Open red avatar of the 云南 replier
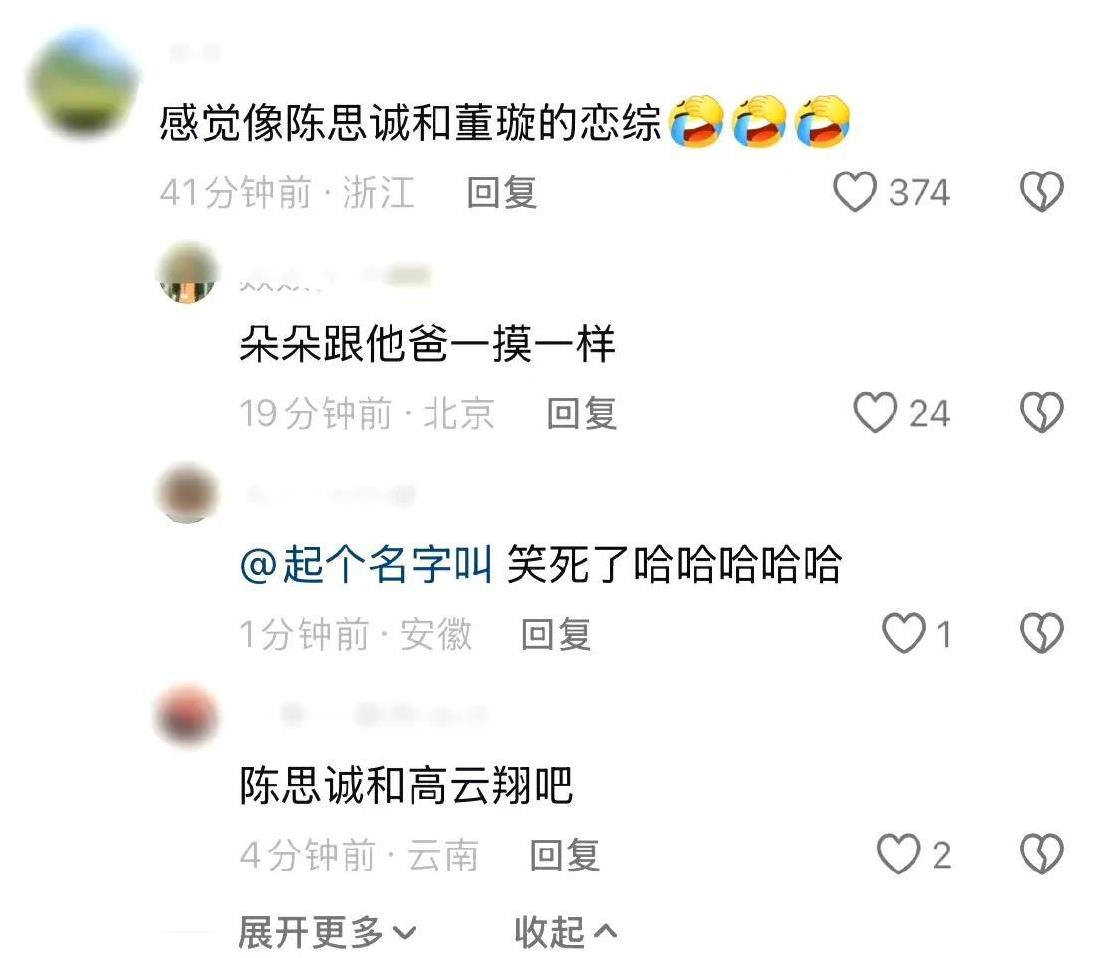This screenshot has height=958, width=1111. click(187, 714)
